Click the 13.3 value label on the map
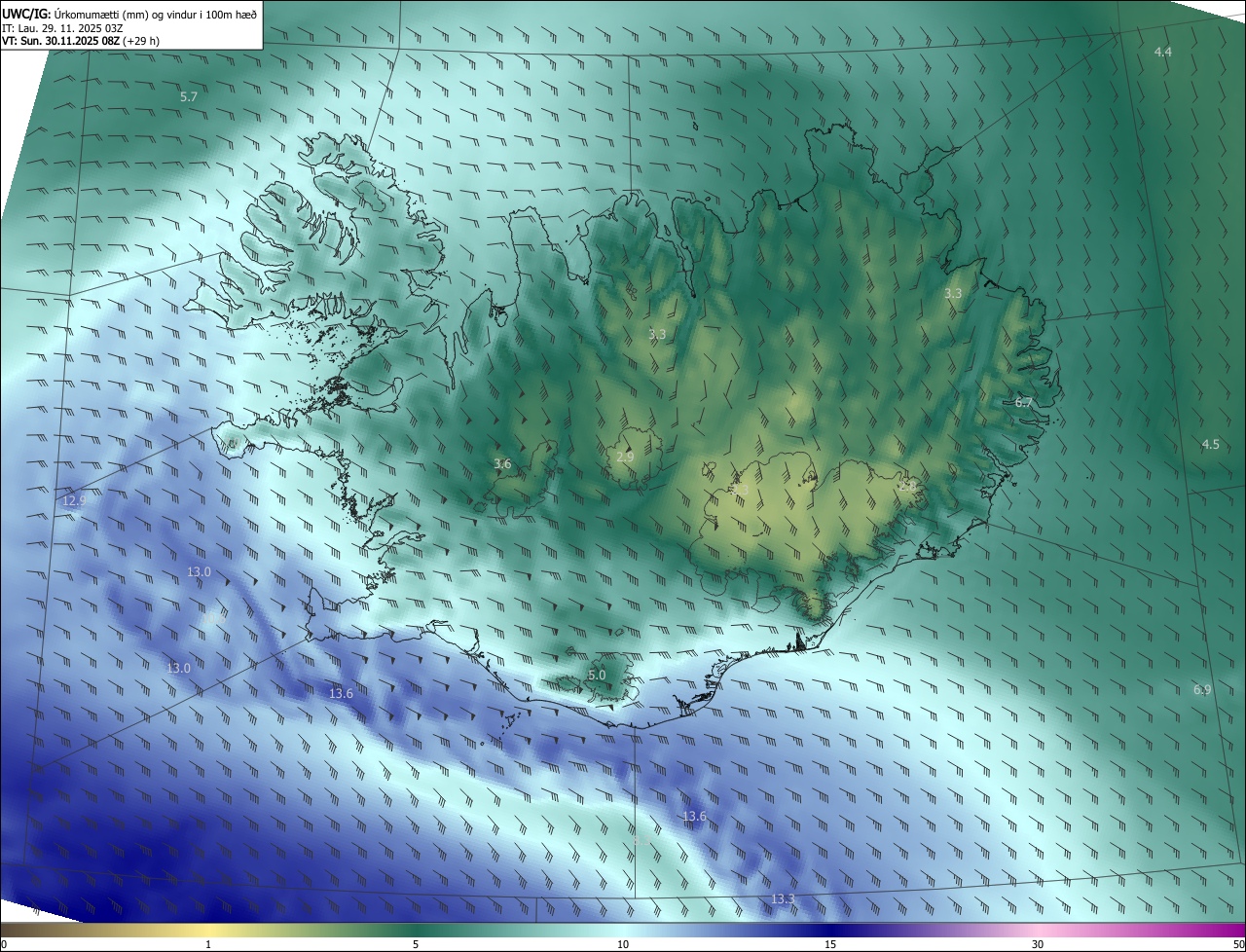1246x952 pixels. 783,898
